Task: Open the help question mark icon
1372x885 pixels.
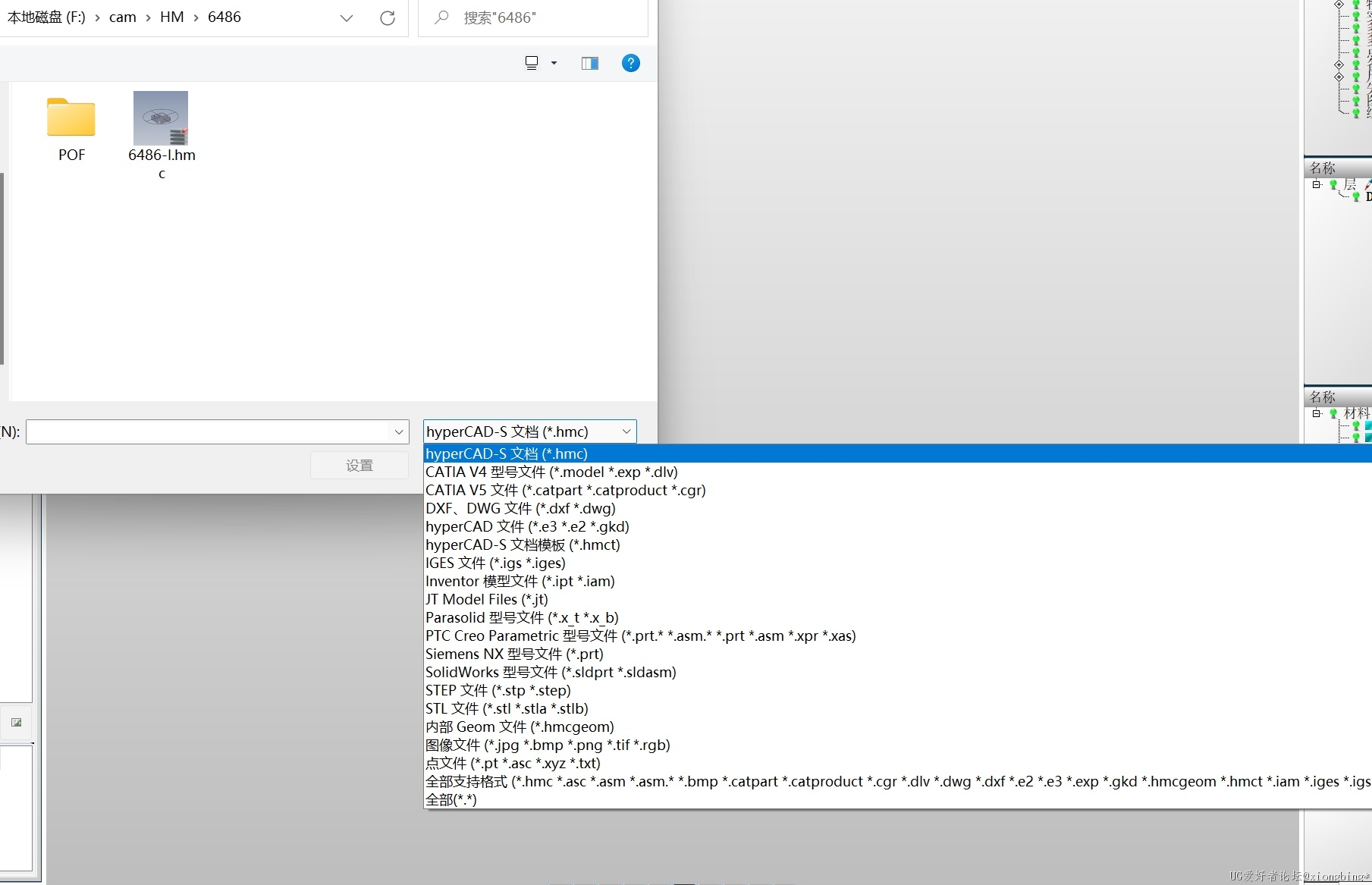Action: coord(630,63)
